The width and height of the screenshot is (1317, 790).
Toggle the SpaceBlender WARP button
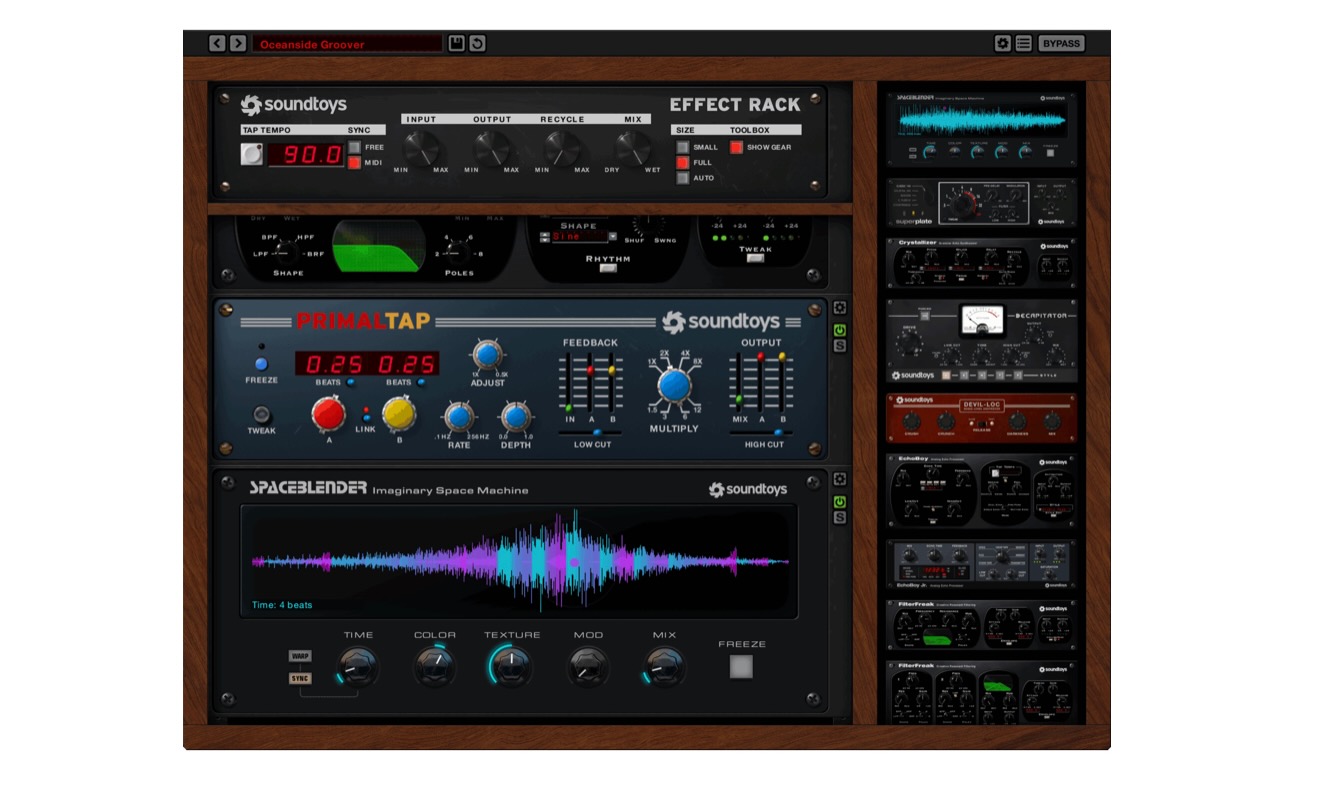pos(299,656)
